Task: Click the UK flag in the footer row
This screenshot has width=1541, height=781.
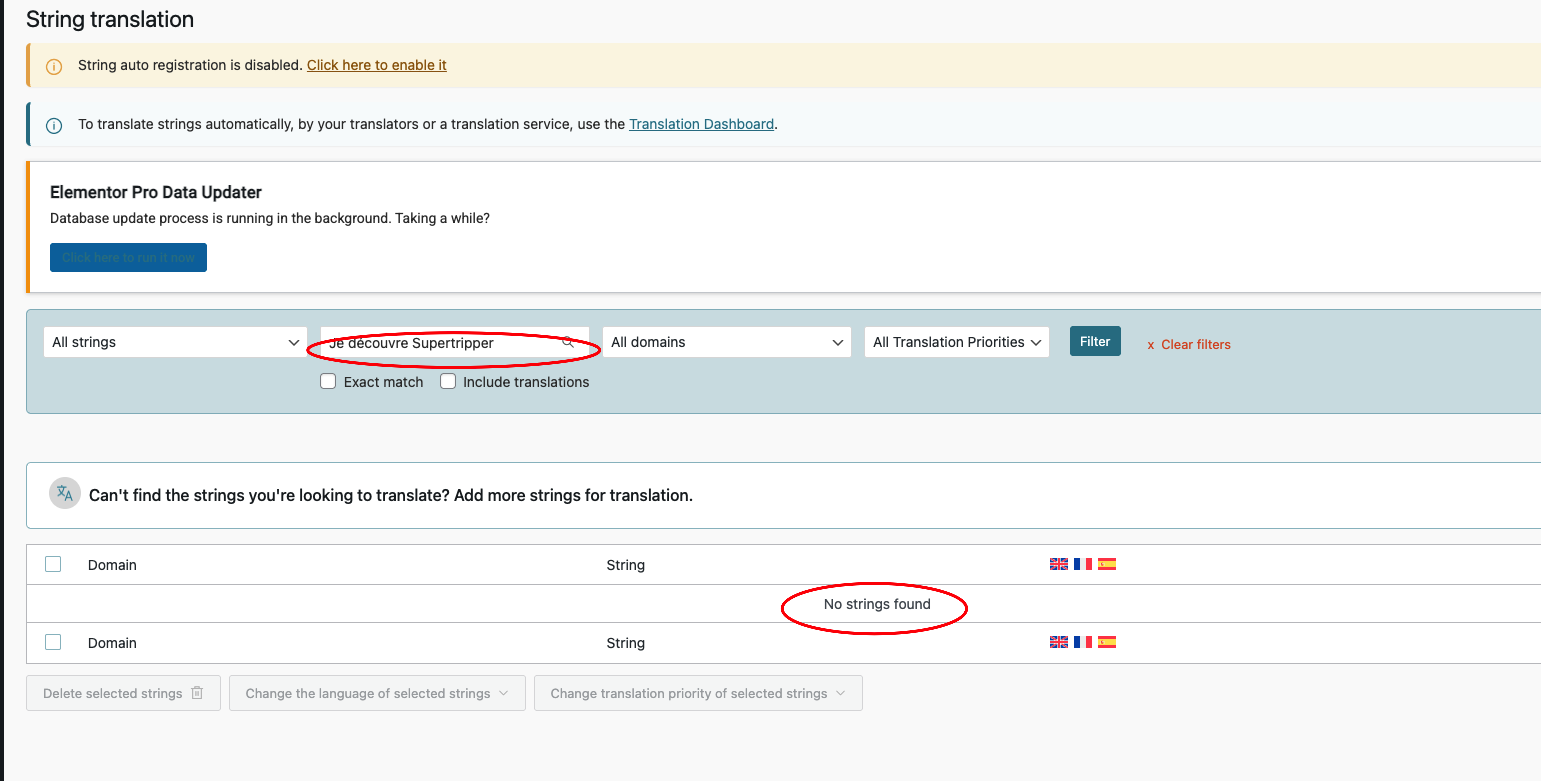Action: point(1059,642)
